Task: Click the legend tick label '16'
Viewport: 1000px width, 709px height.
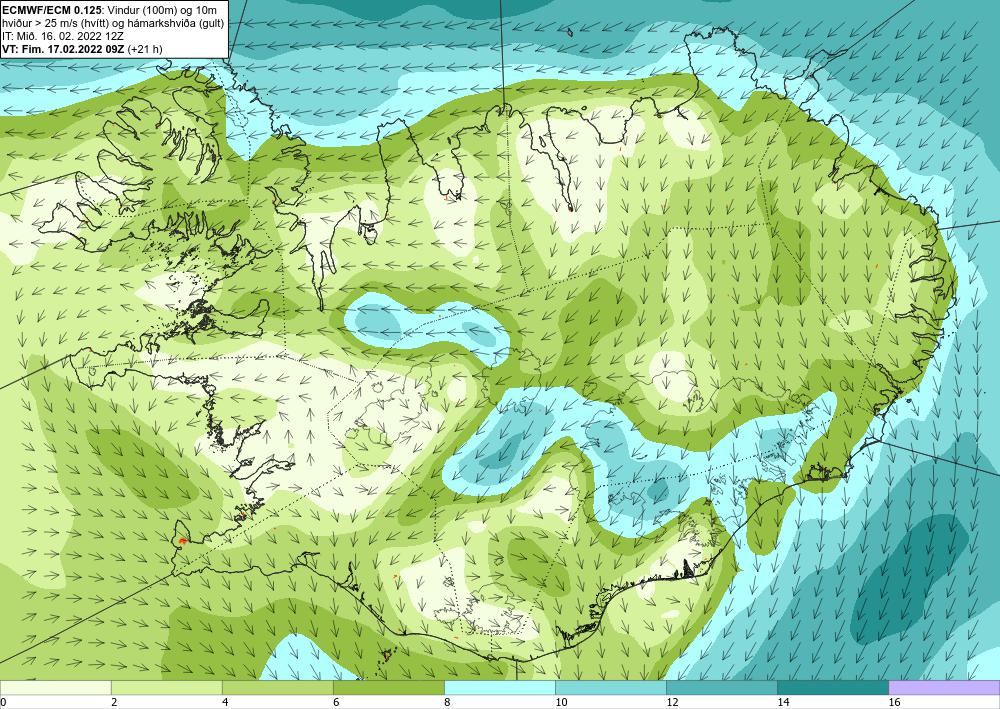Action: click(894, 703)
